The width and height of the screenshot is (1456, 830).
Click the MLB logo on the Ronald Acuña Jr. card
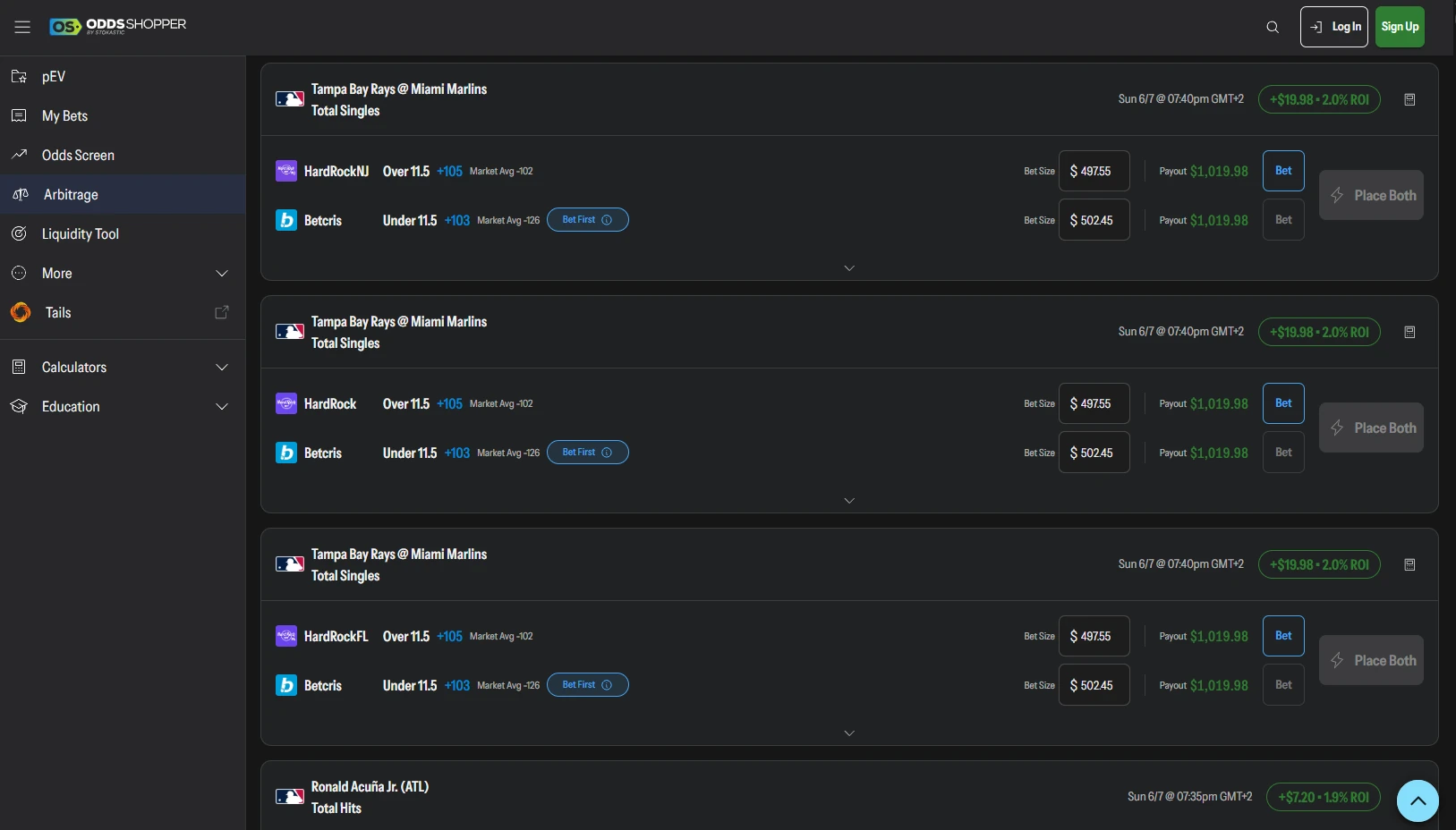[290, 797]
